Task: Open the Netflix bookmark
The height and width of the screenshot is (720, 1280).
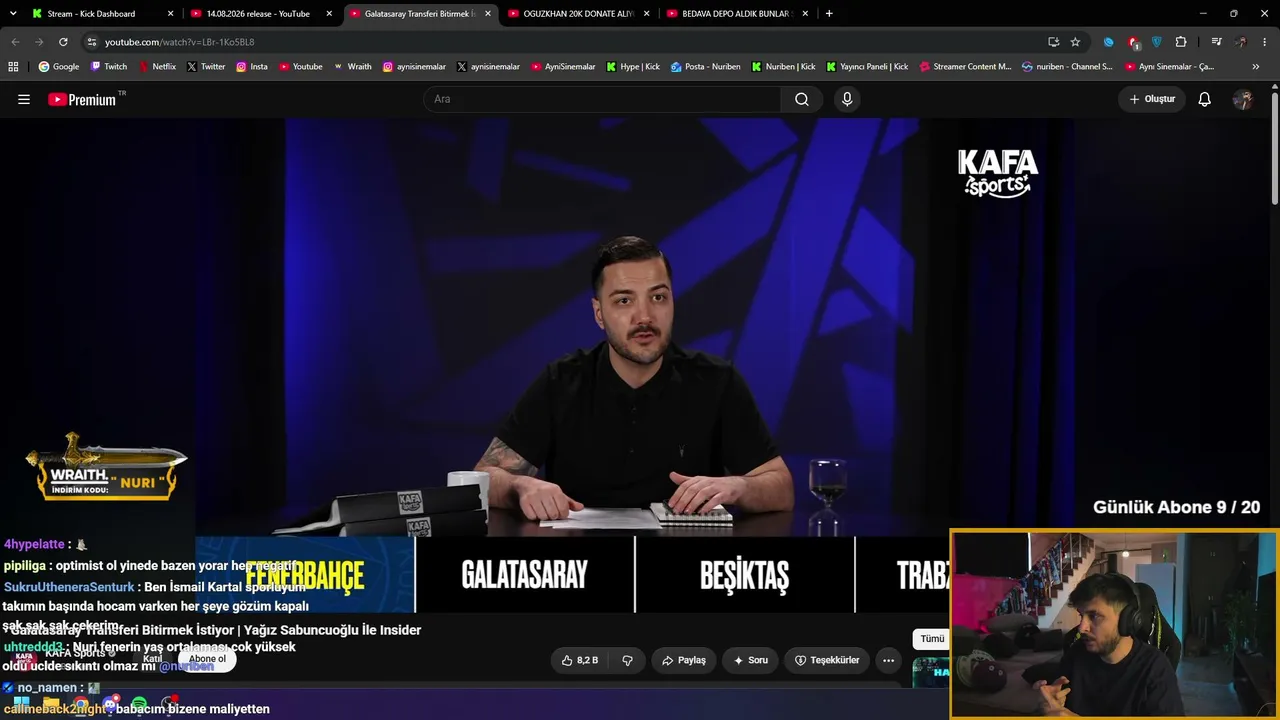Action: tap(156, 67)
